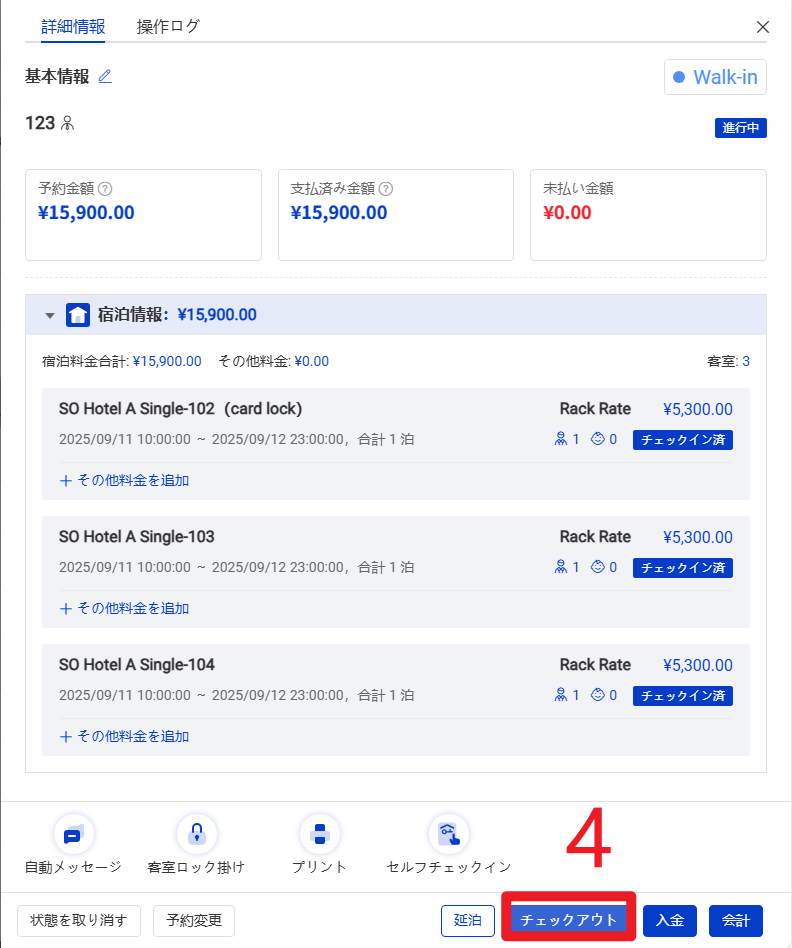The height and width of the screenshot is (948, 792).
Task: Click the help icon next to 予約金額
Action: point(105,188)
